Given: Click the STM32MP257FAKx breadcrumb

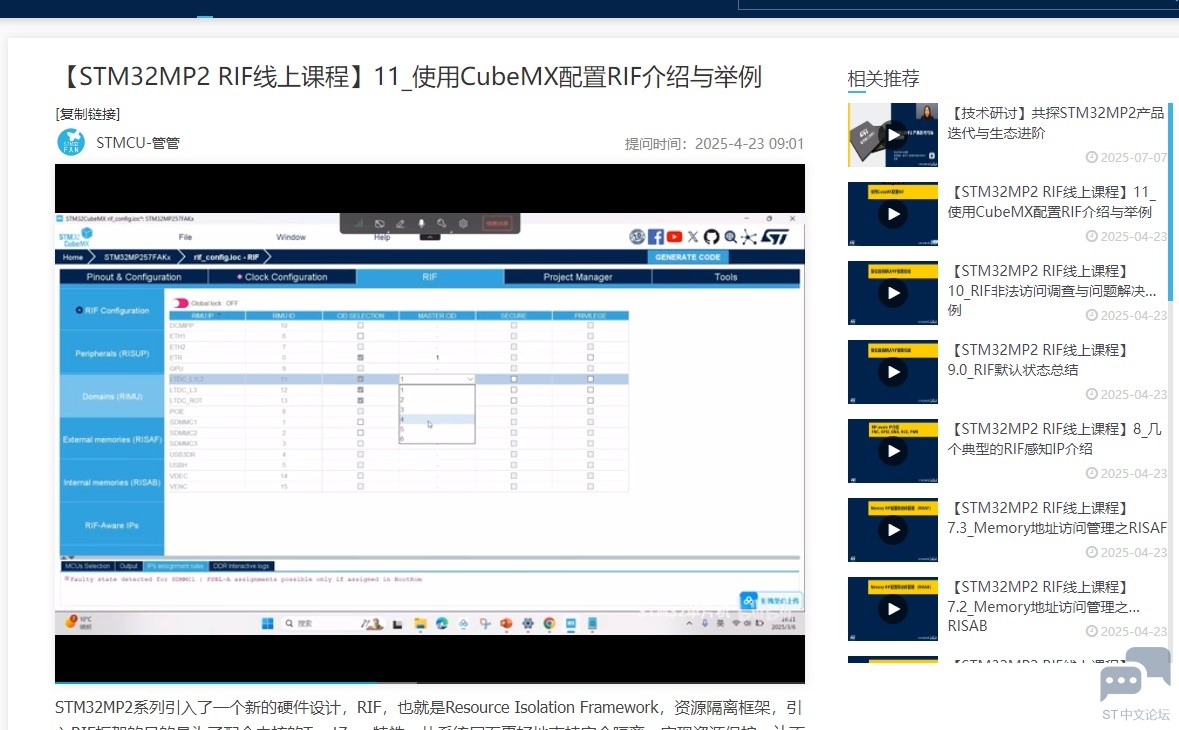Looking at the screenshot, I should (x=137, y=257).
